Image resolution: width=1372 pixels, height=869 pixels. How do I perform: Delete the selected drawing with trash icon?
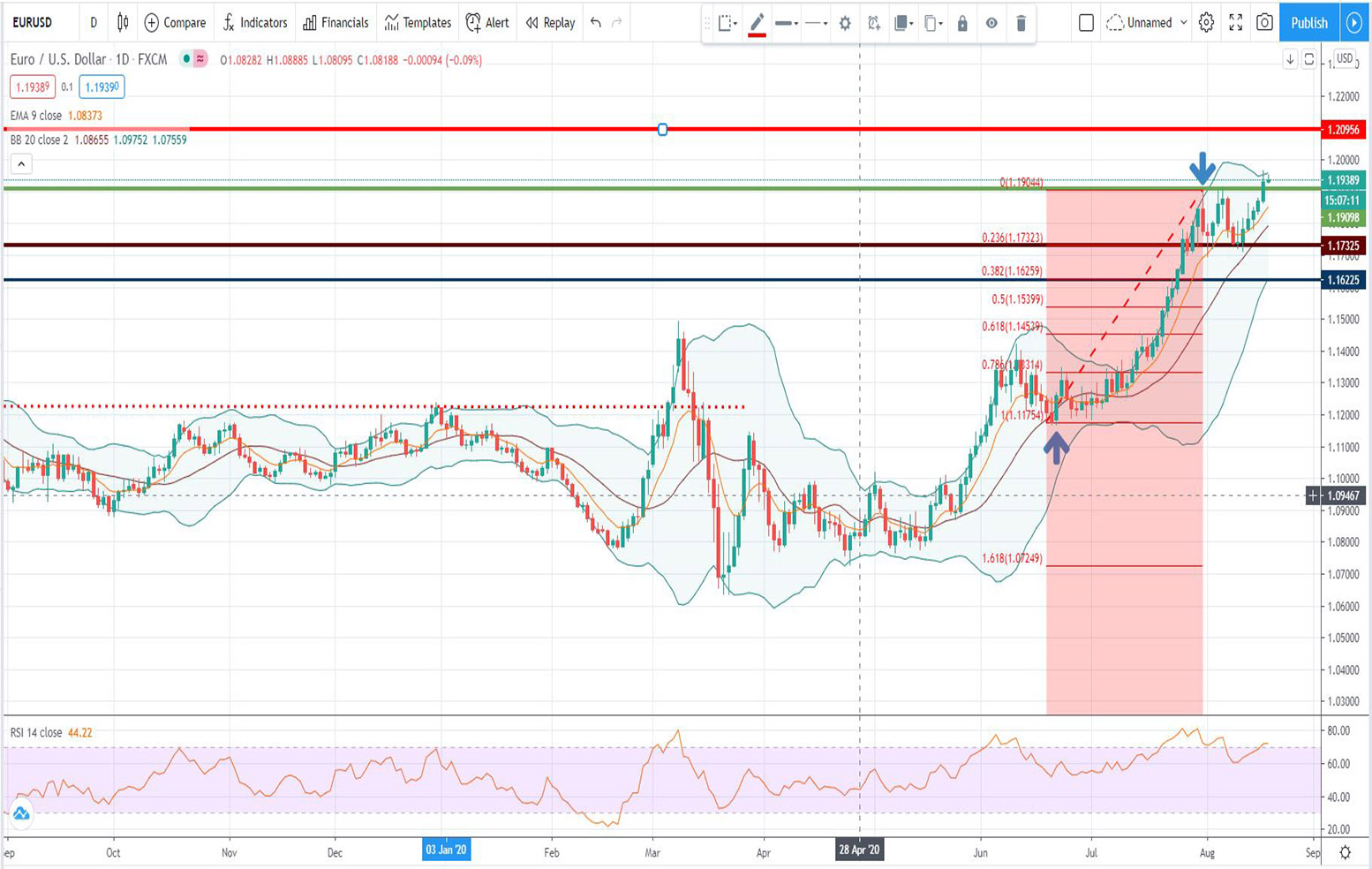point(1021,24)
